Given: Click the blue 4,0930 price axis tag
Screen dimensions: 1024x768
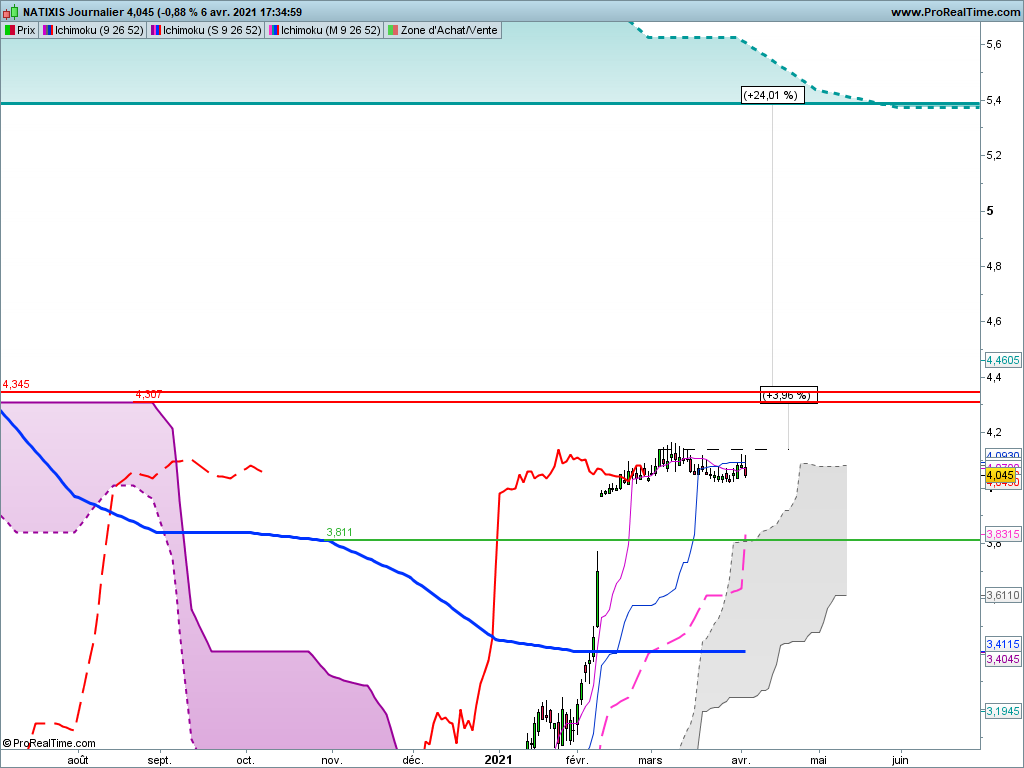Looking at the screenshot, I should [x=1002, y=455].
